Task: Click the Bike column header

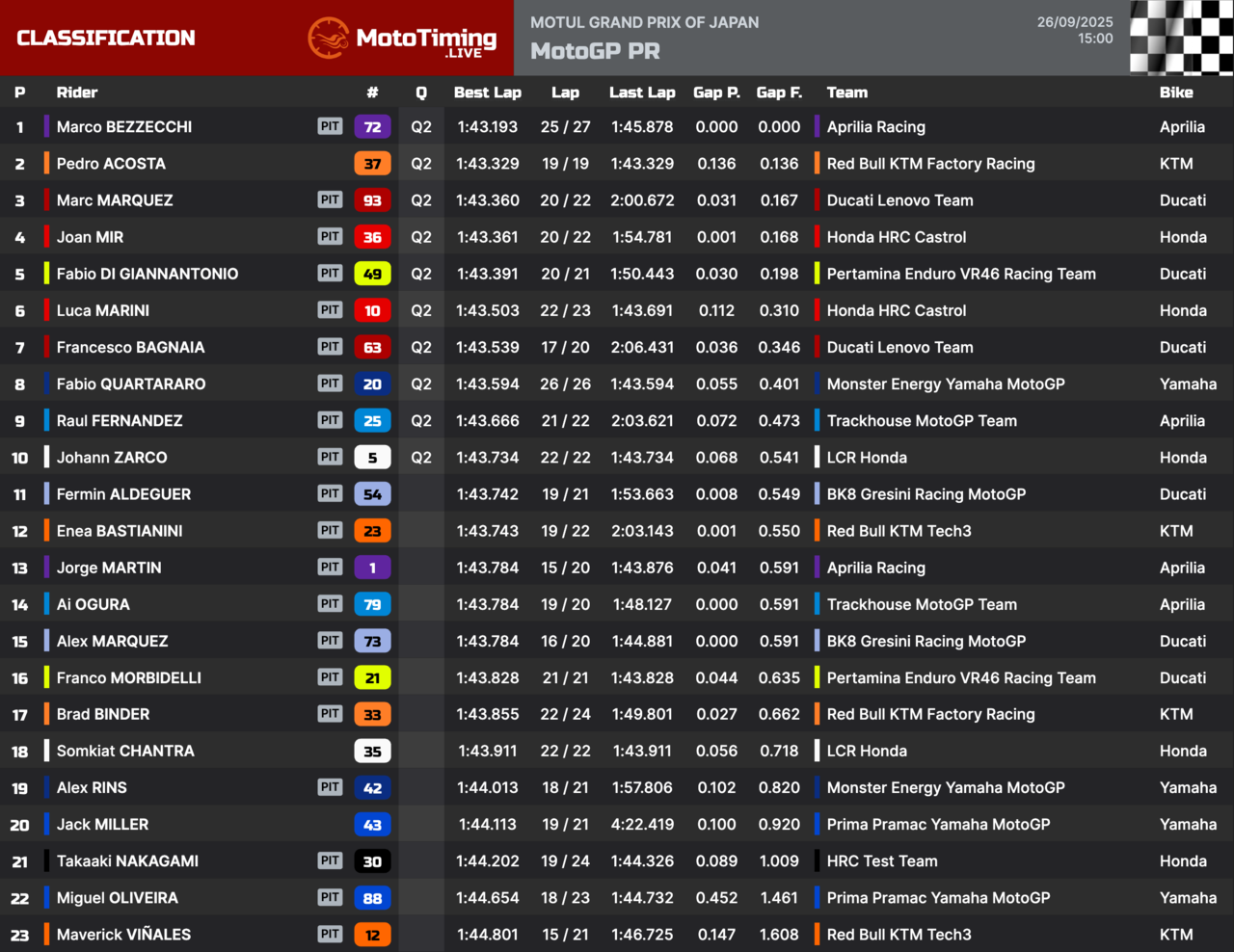Action: click(x=1176, y=93)
